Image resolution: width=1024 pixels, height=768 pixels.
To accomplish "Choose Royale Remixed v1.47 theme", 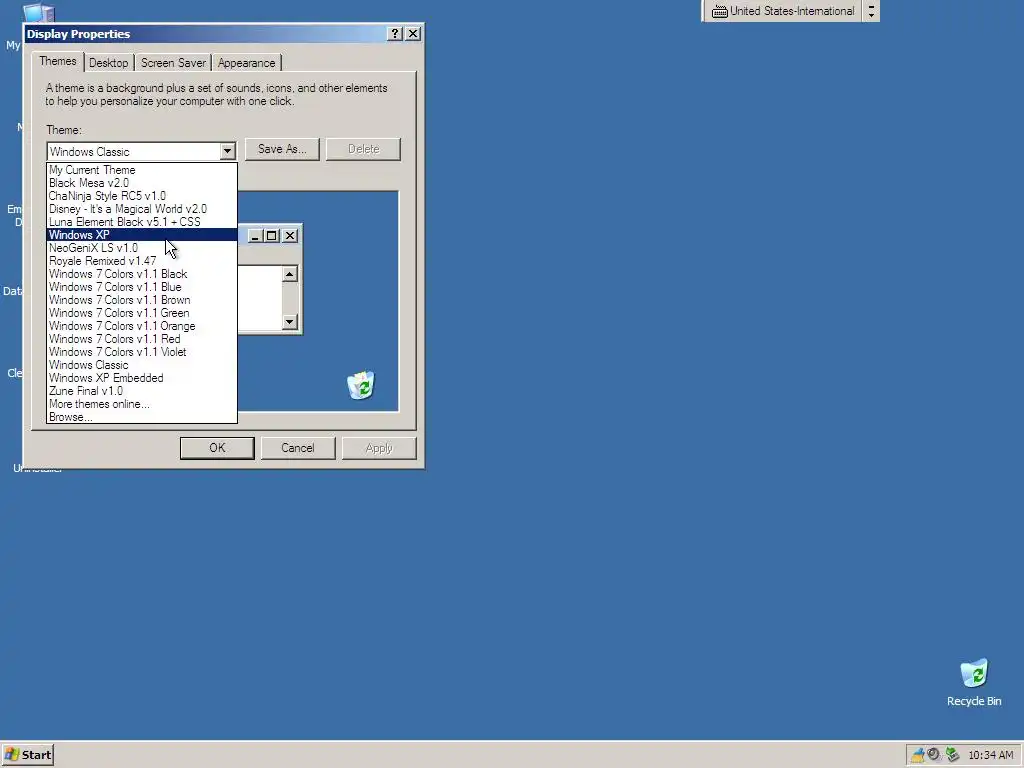I will pos(142,261).
